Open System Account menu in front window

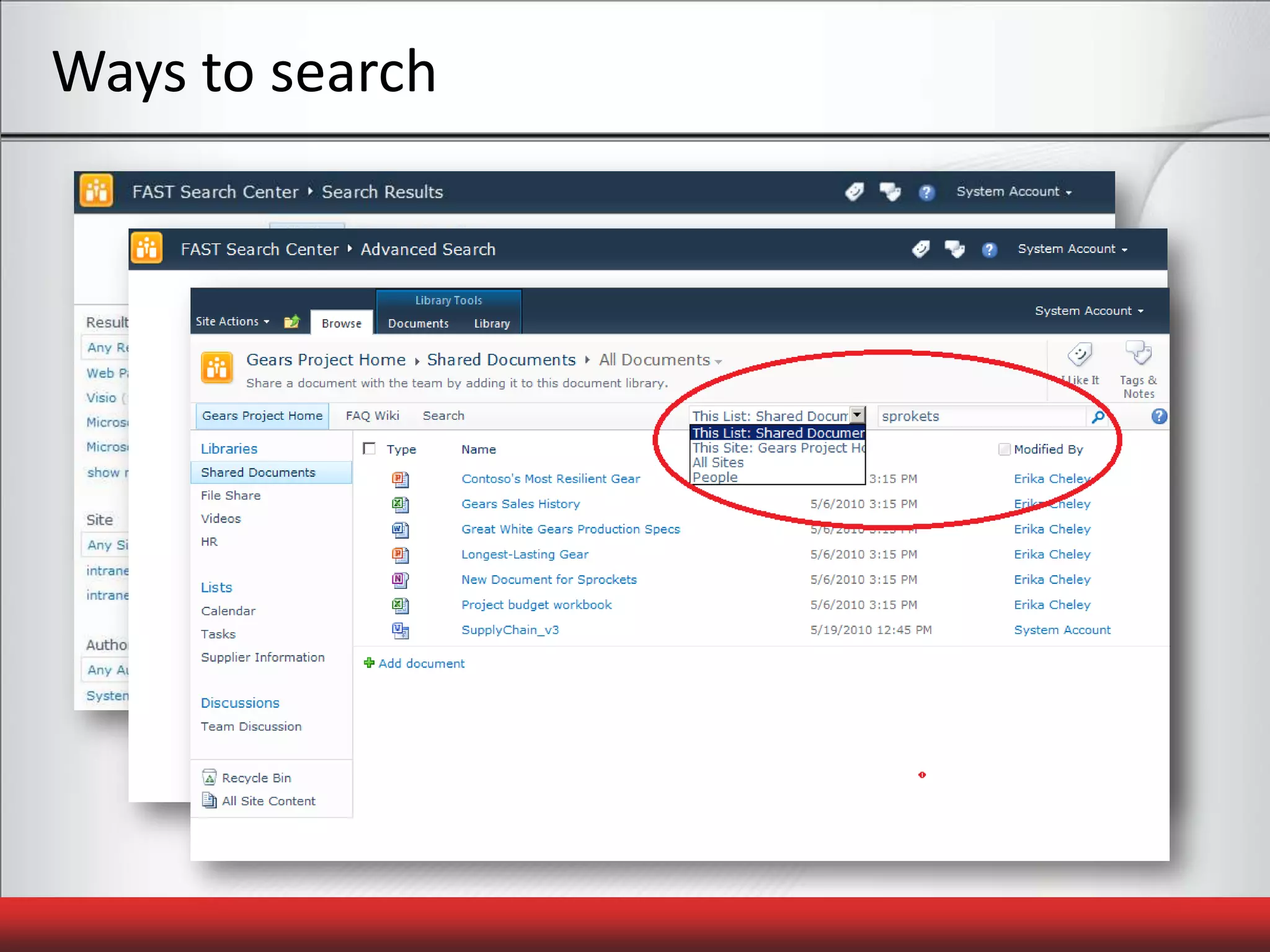(x=1089, y=311)
